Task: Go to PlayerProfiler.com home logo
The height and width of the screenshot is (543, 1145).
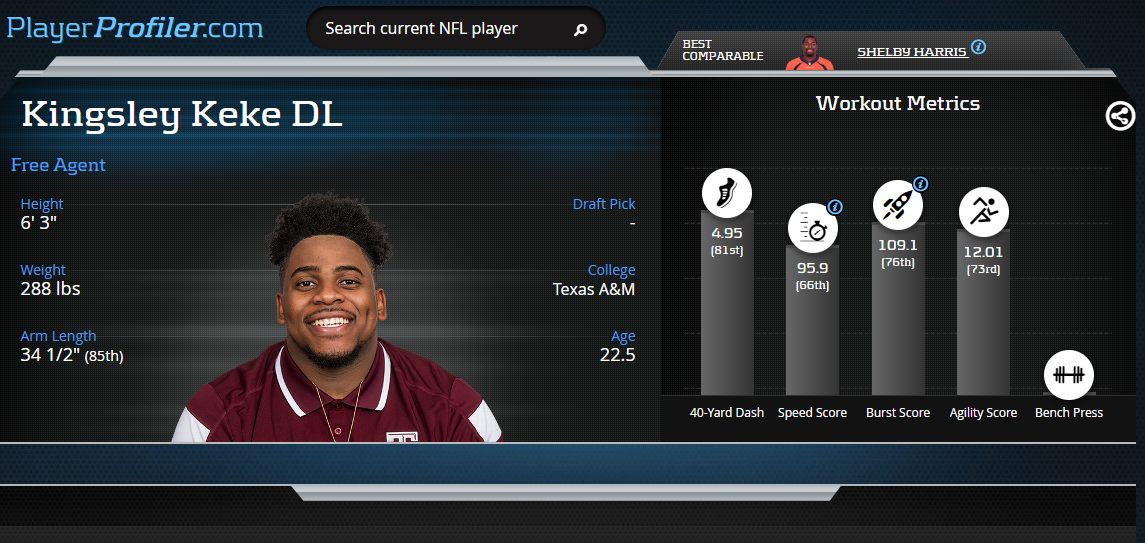Action: tap(135, 28)
